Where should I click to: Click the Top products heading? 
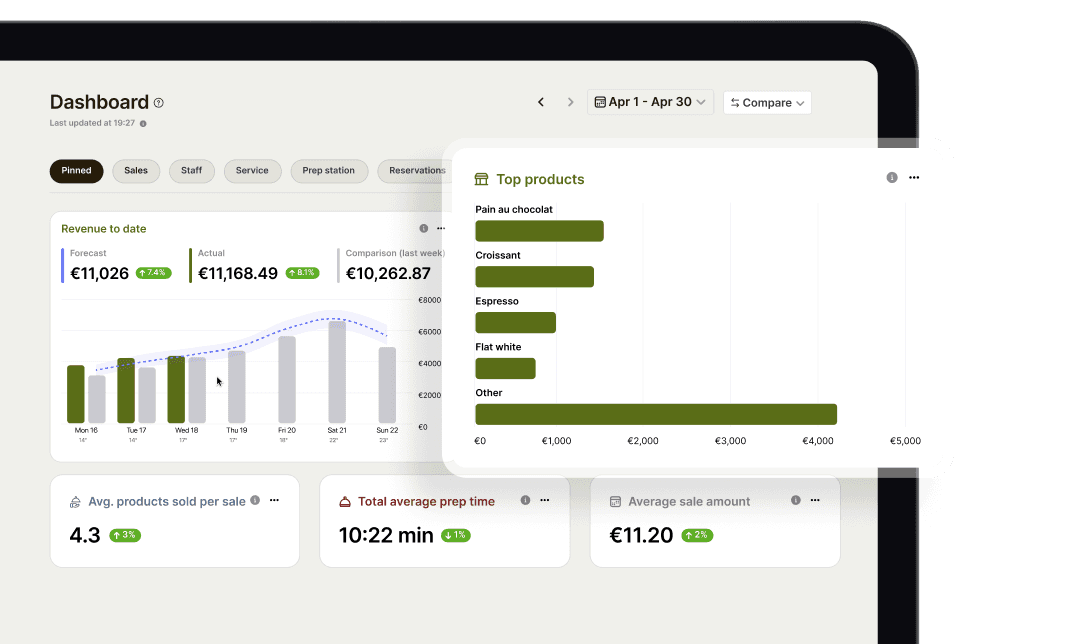click(540, 180)
